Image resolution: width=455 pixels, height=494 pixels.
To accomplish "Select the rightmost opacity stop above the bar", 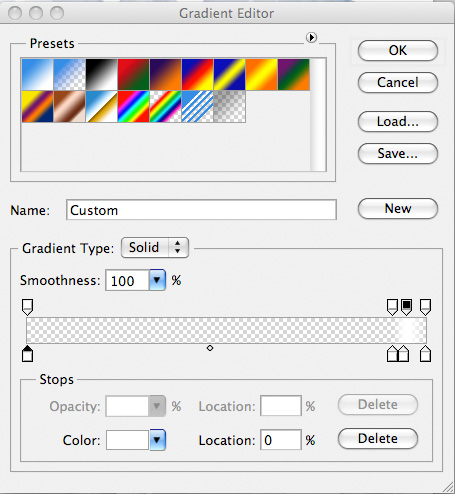I will click(x=425, y=307).
